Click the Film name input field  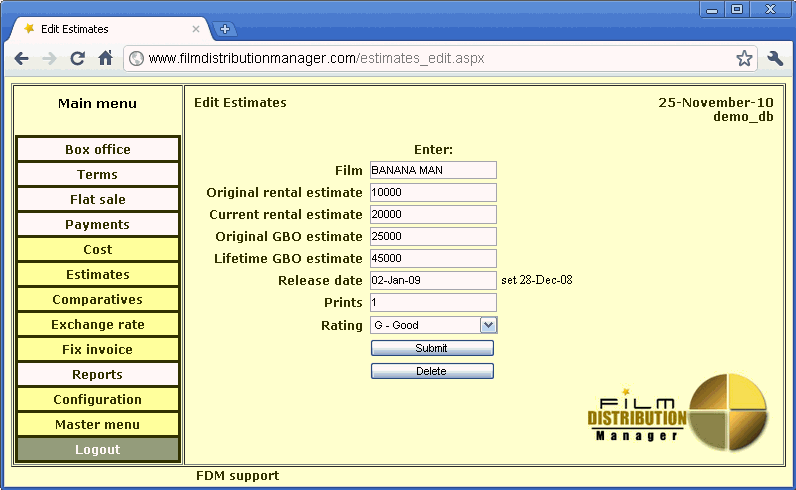coord(433,171)
